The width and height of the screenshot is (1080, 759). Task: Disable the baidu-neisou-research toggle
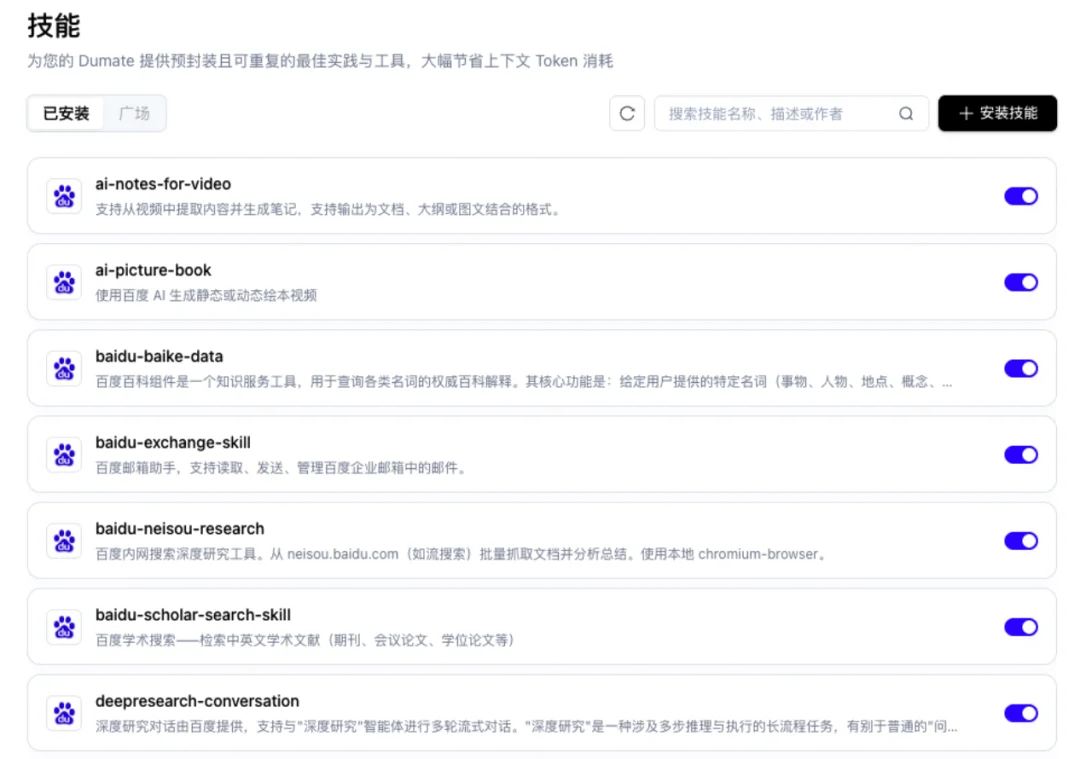tap(1021, 541)
